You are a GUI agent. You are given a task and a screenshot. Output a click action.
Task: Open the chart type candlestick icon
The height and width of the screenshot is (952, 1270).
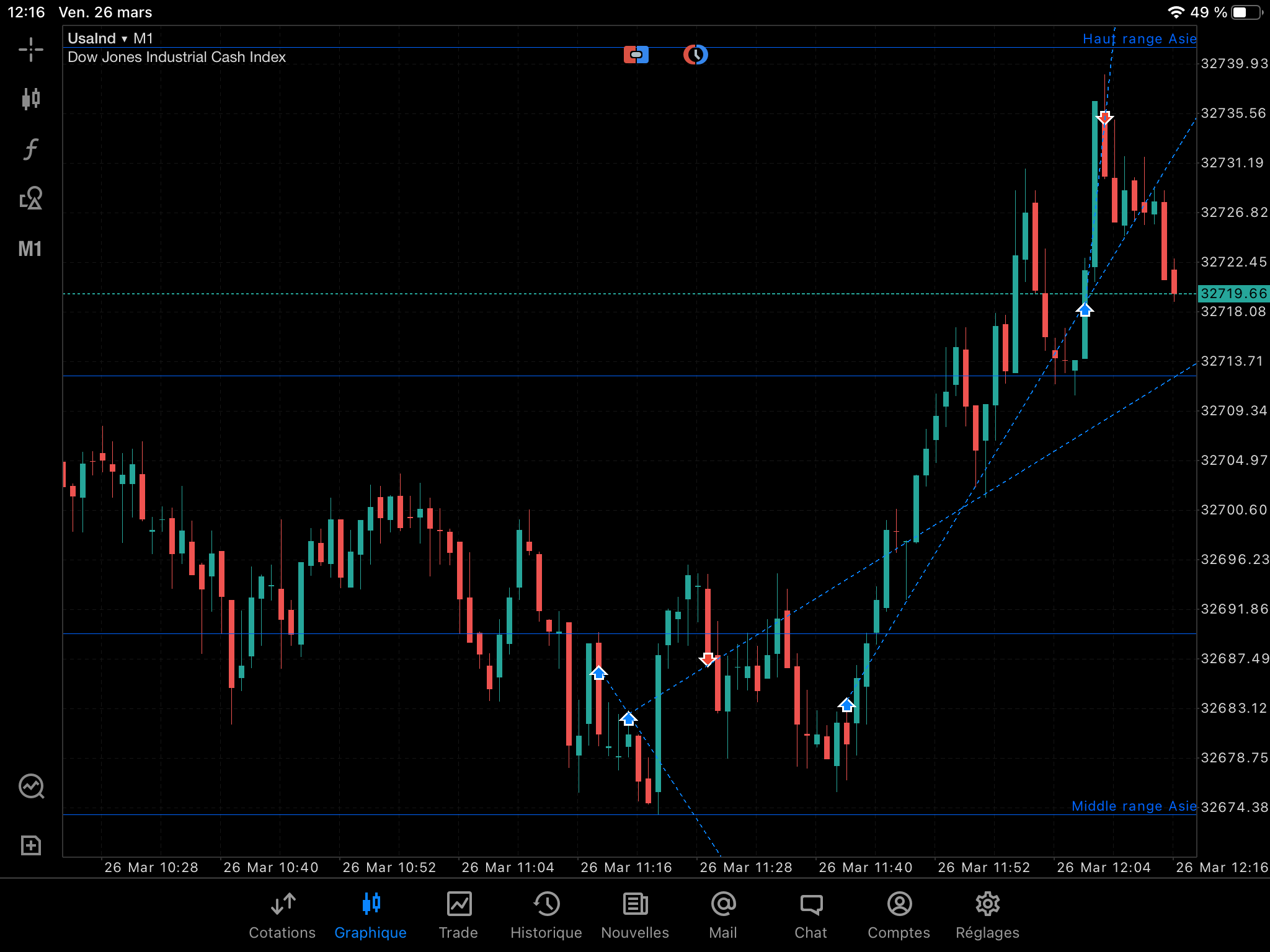coord(30,99)
